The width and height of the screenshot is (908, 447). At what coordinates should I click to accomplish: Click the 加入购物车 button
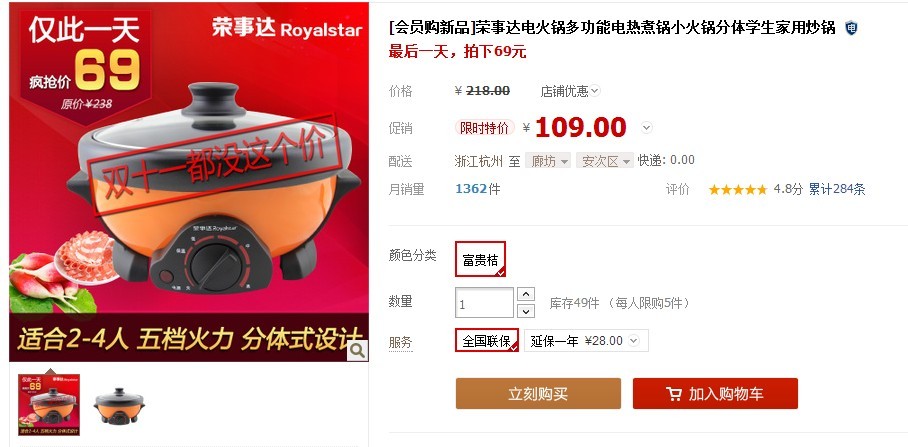click(x=715, y=394)
